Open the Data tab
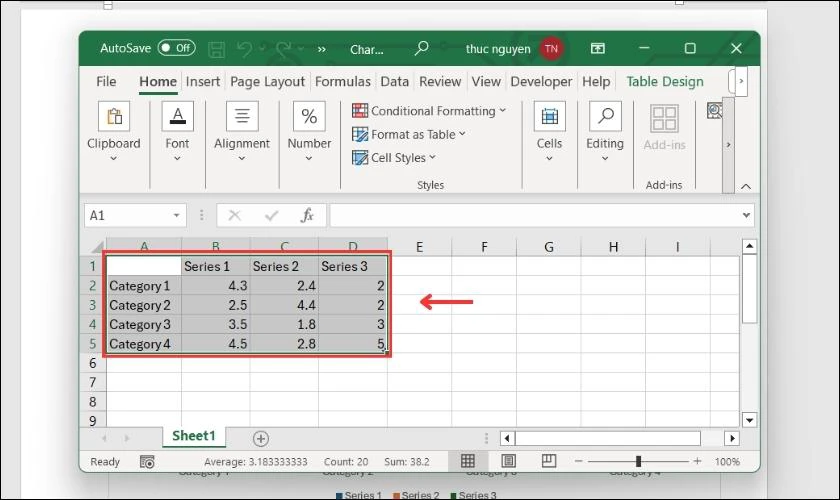This screenshot has height=500, width=840. click(x=395, y=81)
